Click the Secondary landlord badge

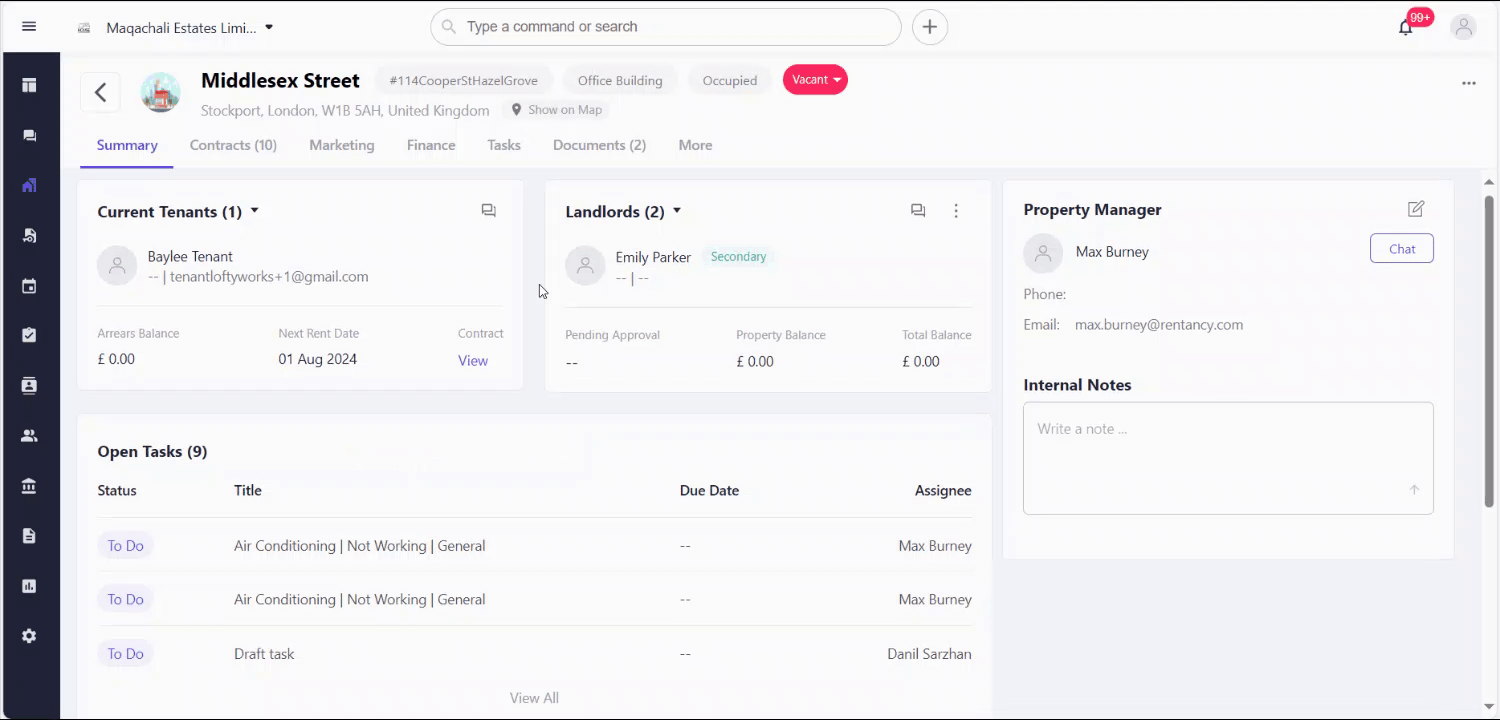coord(738,257)
